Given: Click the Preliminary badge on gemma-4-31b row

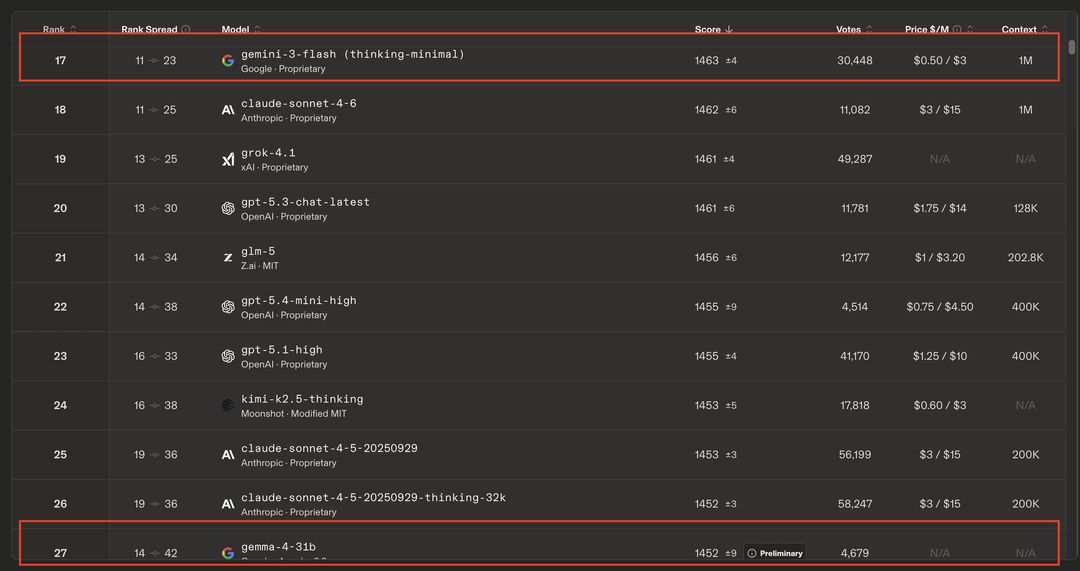Looking at the screenshot, I should [775, 553].
